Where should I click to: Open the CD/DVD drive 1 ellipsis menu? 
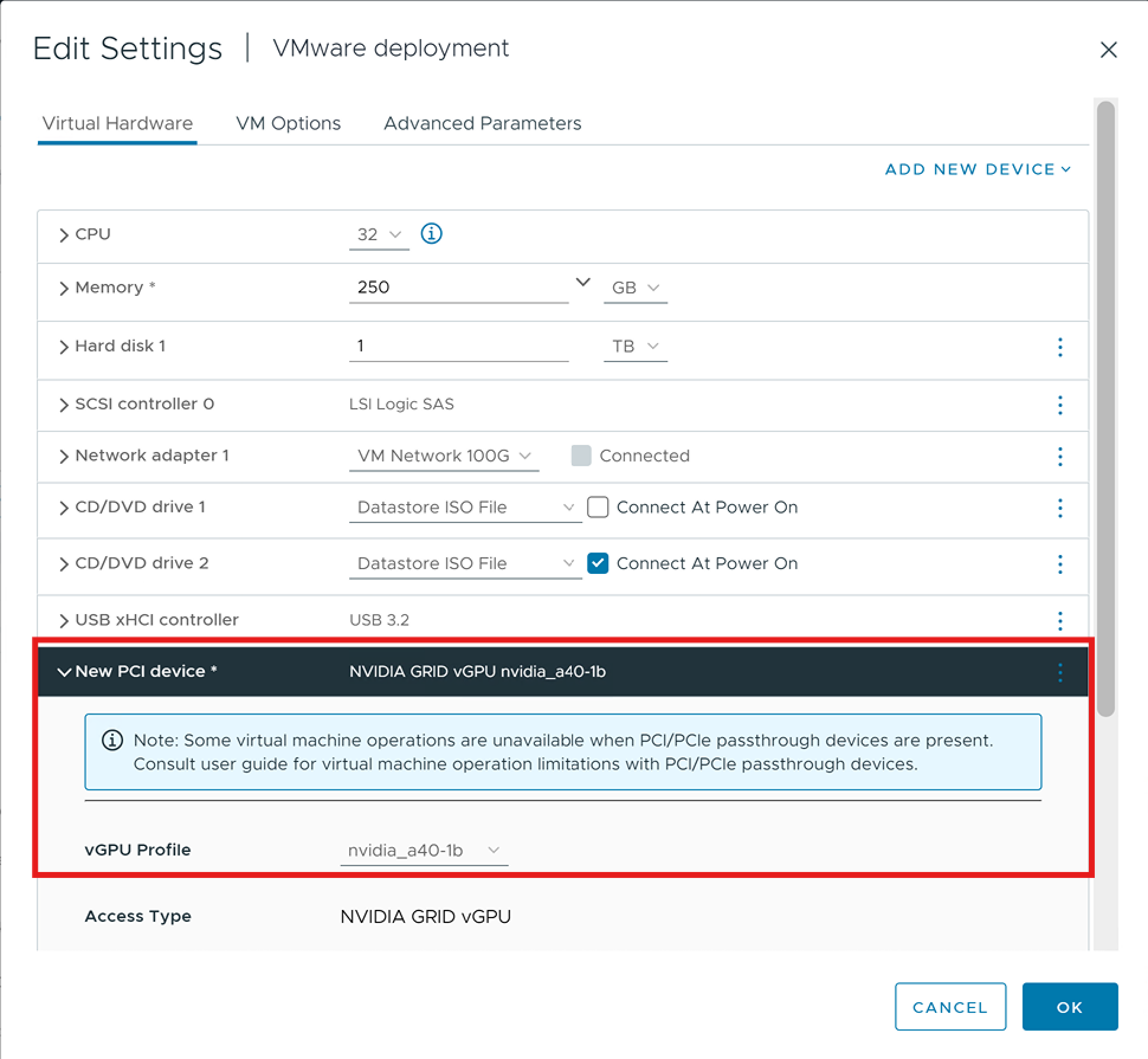click(x=1059, y=508)
